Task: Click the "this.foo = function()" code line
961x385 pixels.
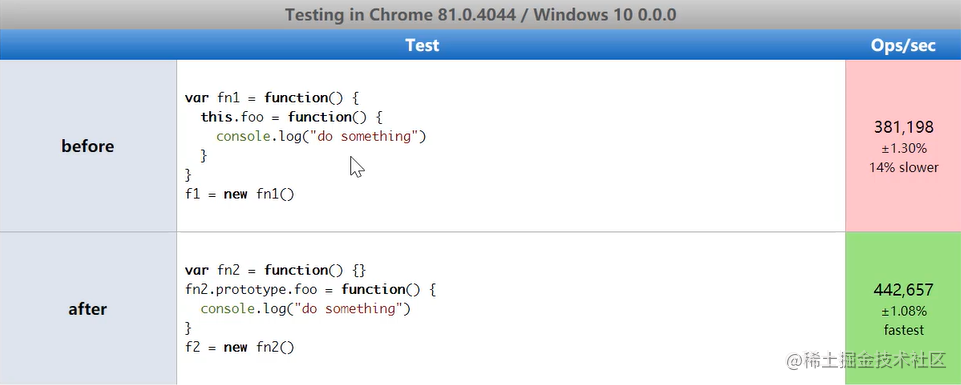Action: pos(291,117)
